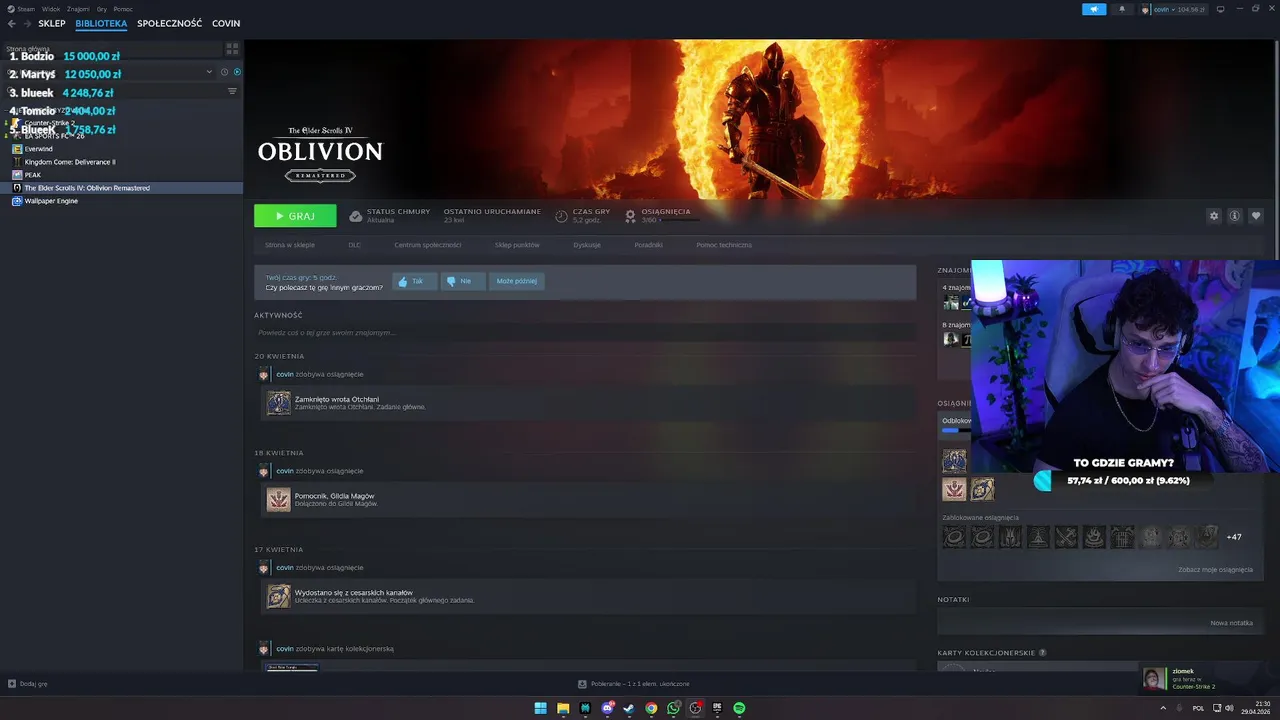This screenshot has height=720, width=1280.
Task: Open the Poradniki link
Action: (648, 245)
